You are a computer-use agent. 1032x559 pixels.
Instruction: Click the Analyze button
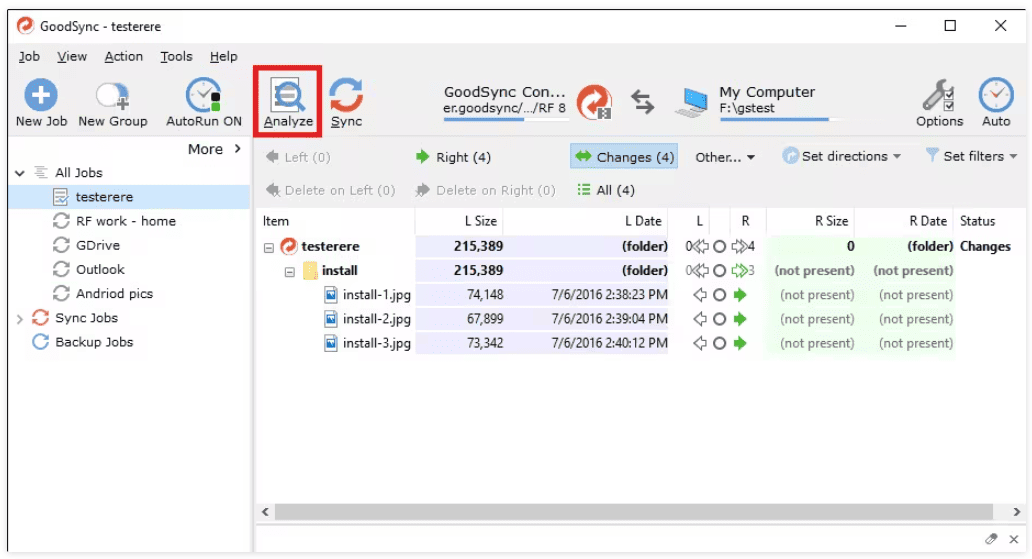(288, 101)
